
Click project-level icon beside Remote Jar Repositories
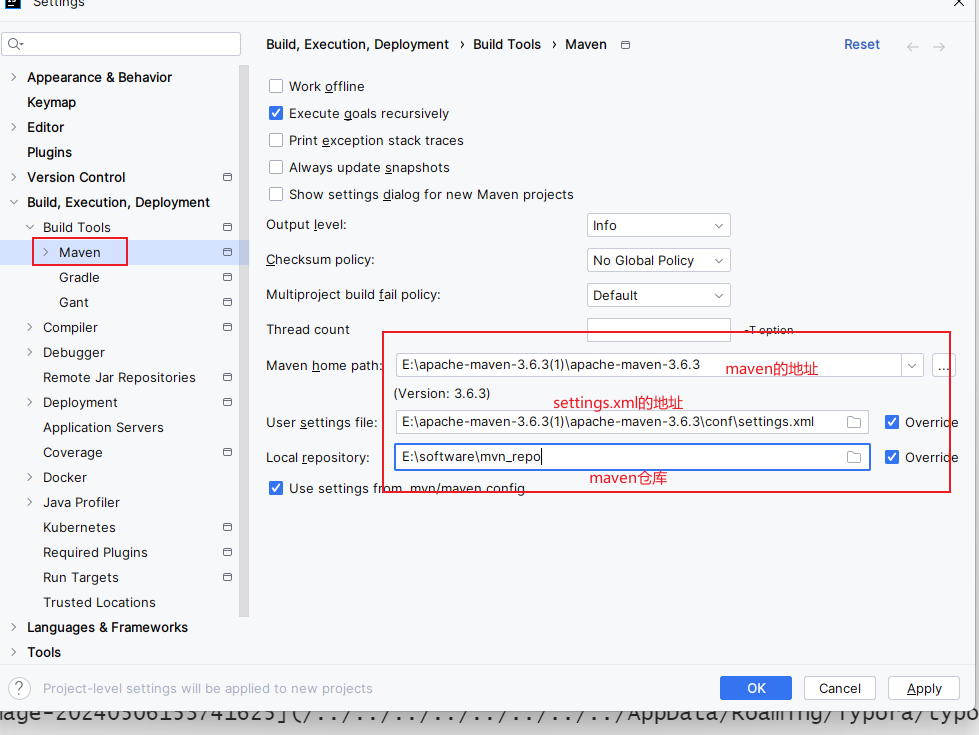click(x=227, y=377)
